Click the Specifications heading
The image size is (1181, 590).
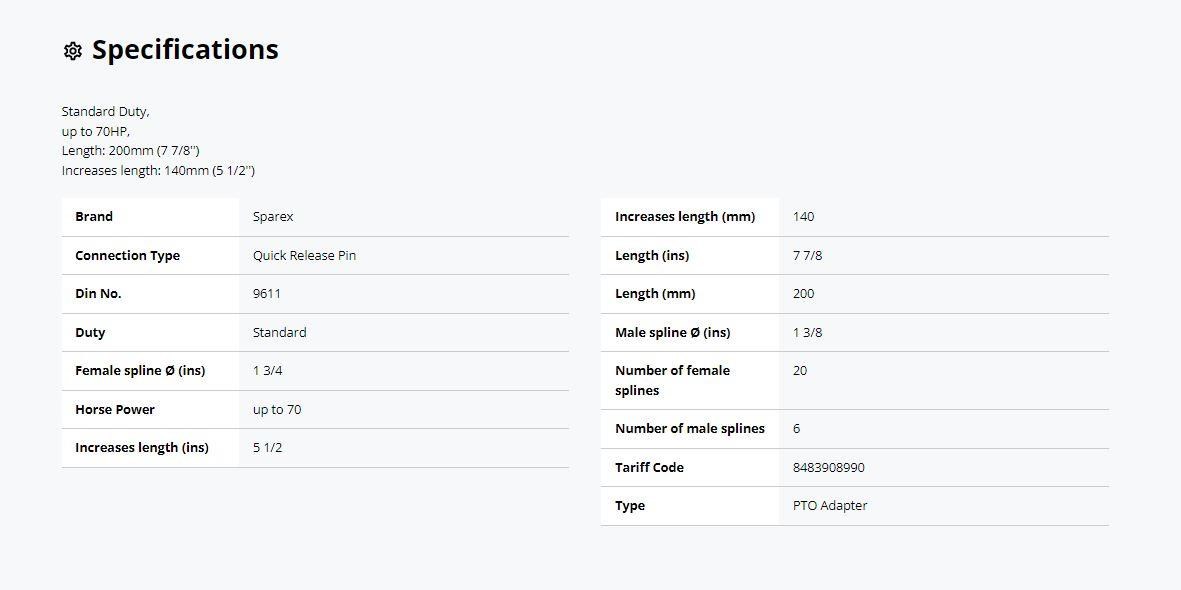click(185, 50)
